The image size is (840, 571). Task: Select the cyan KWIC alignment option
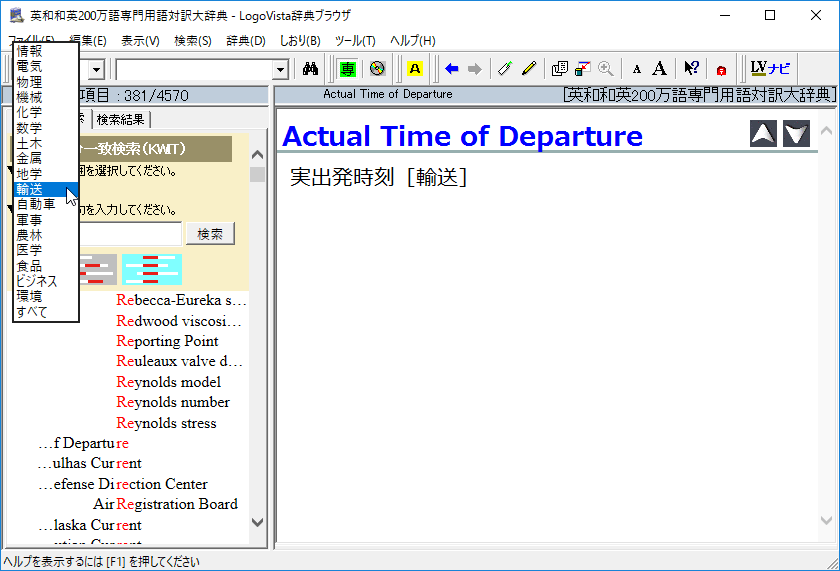[x=151, y=268]
